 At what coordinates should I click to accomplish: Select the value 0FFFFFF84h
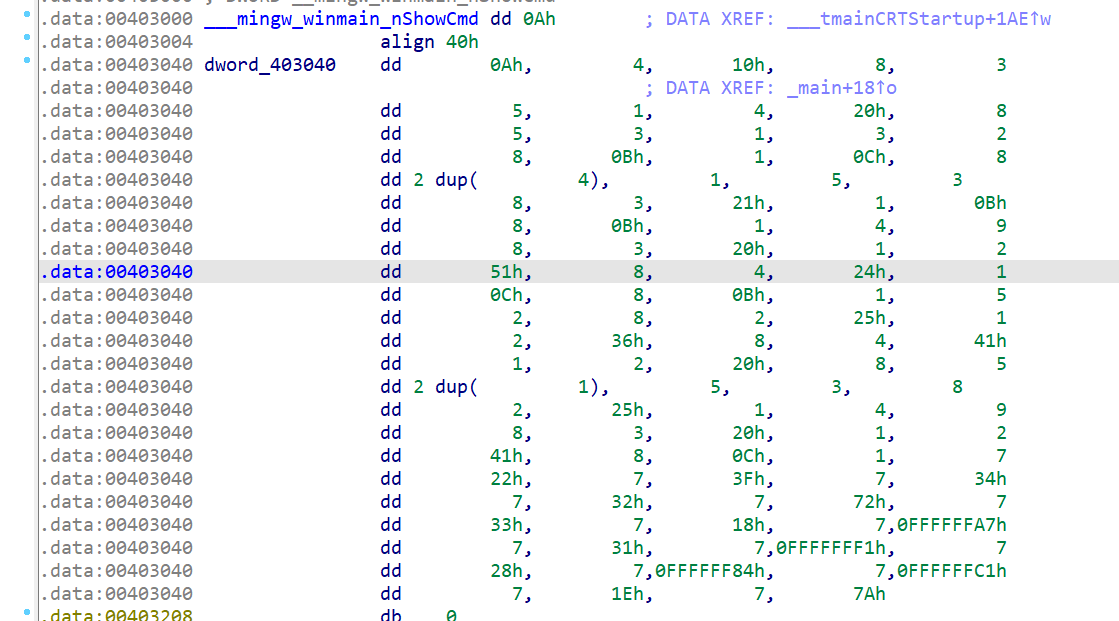(x=710, y=571)
